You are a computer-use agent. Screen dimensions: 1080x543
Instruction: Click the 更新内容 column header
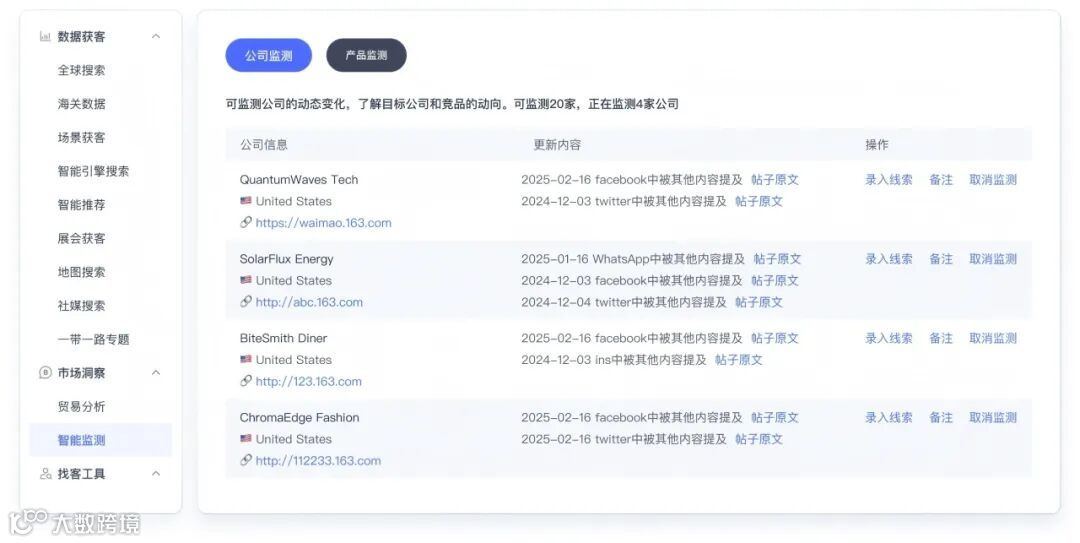coord(557,145)
